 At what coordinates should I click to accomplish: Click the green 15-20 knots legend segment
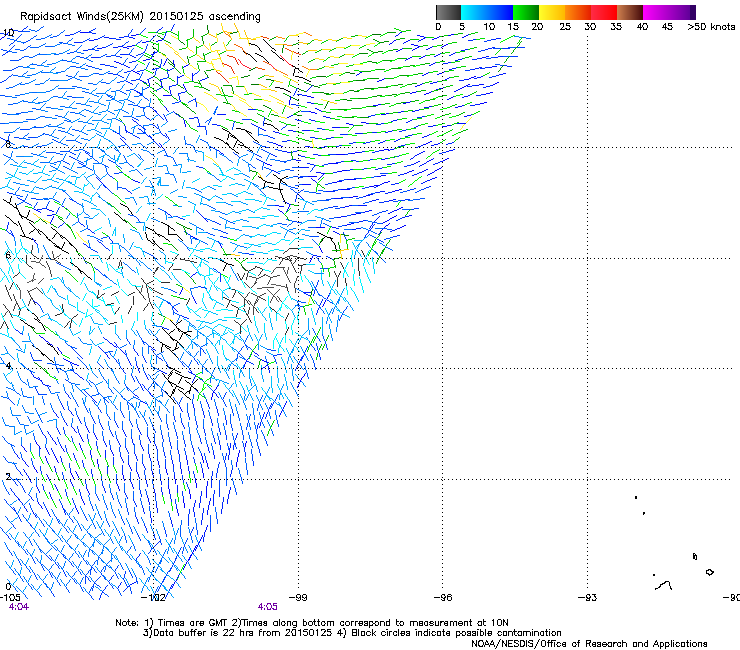point(526,12)
